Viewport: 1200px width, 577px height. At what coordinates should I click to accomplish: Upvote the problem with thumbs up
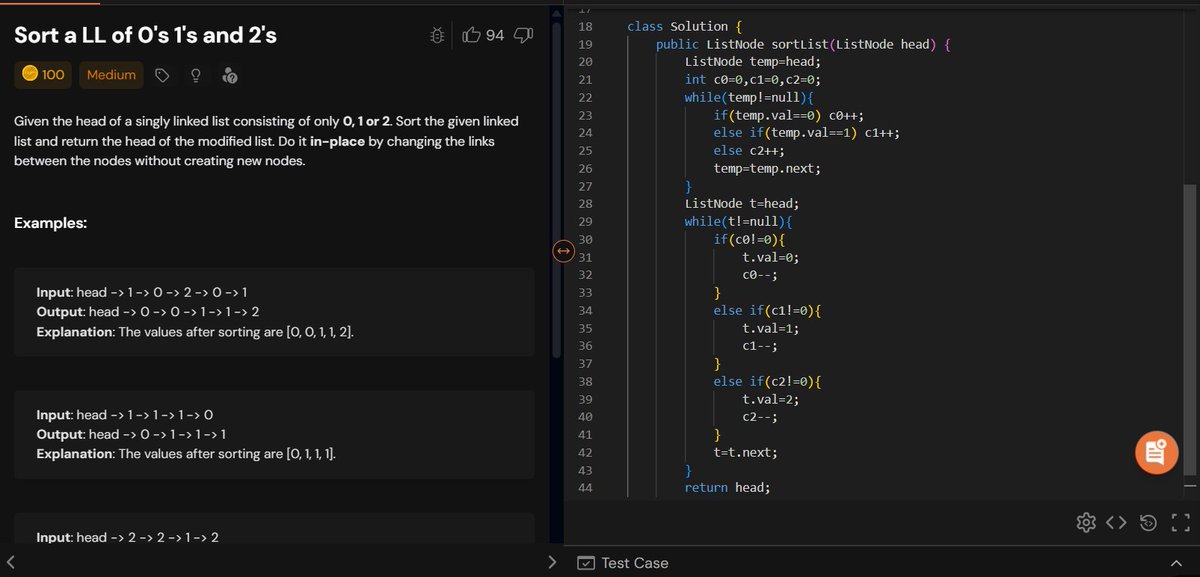[471, 35]
